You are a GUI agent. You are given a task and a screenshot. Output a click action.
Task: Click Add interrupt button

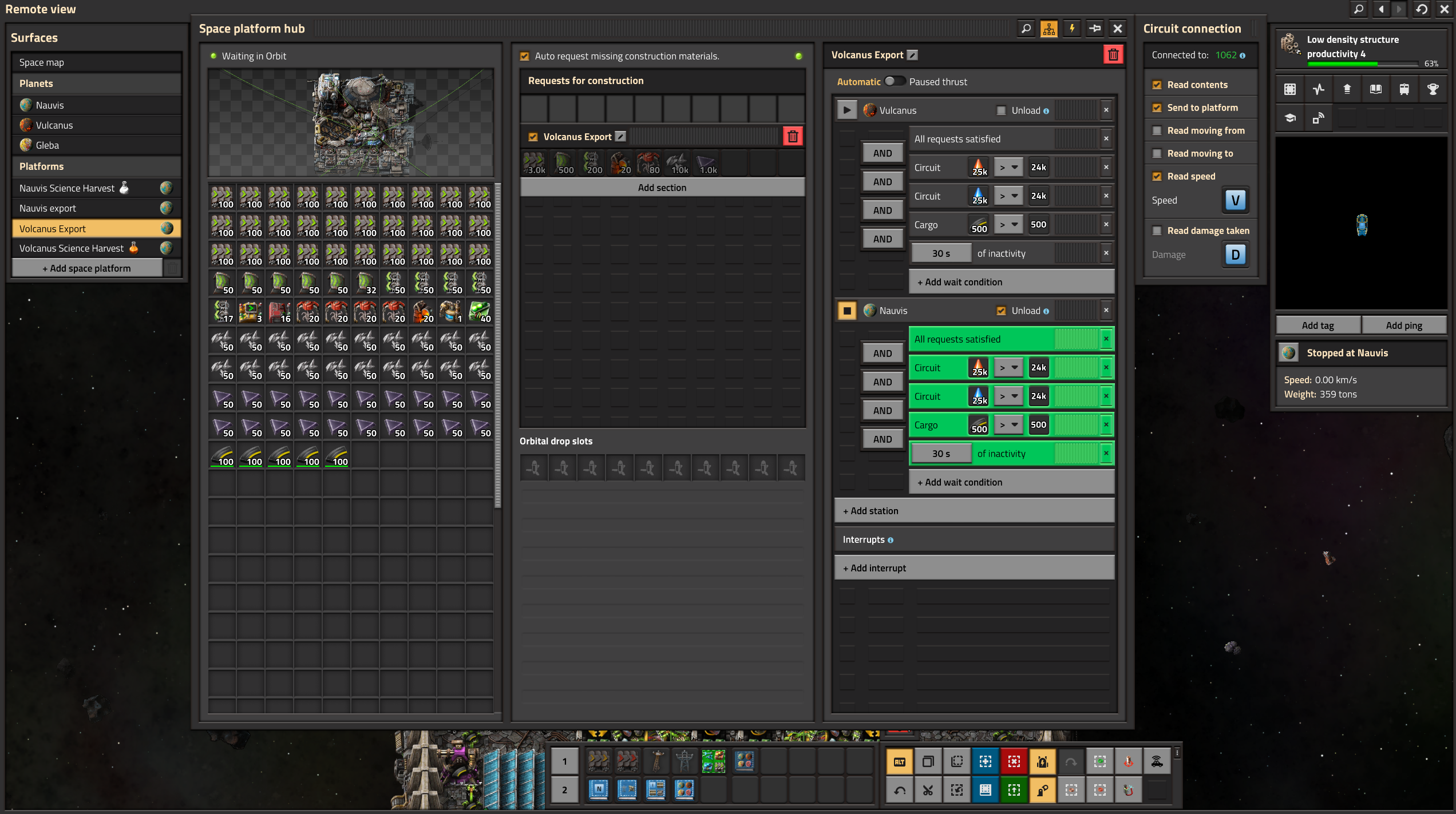975,568
